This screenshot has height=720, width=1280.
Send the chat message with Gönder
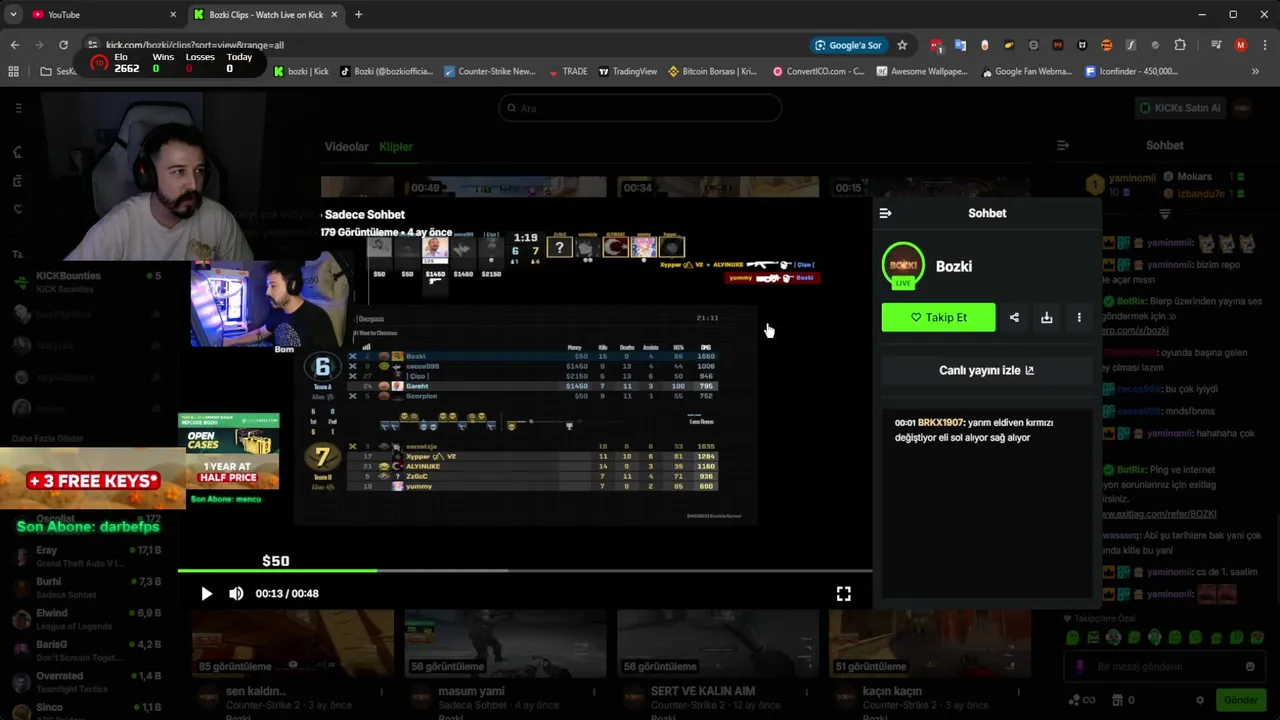click(x=1240, y=700)
